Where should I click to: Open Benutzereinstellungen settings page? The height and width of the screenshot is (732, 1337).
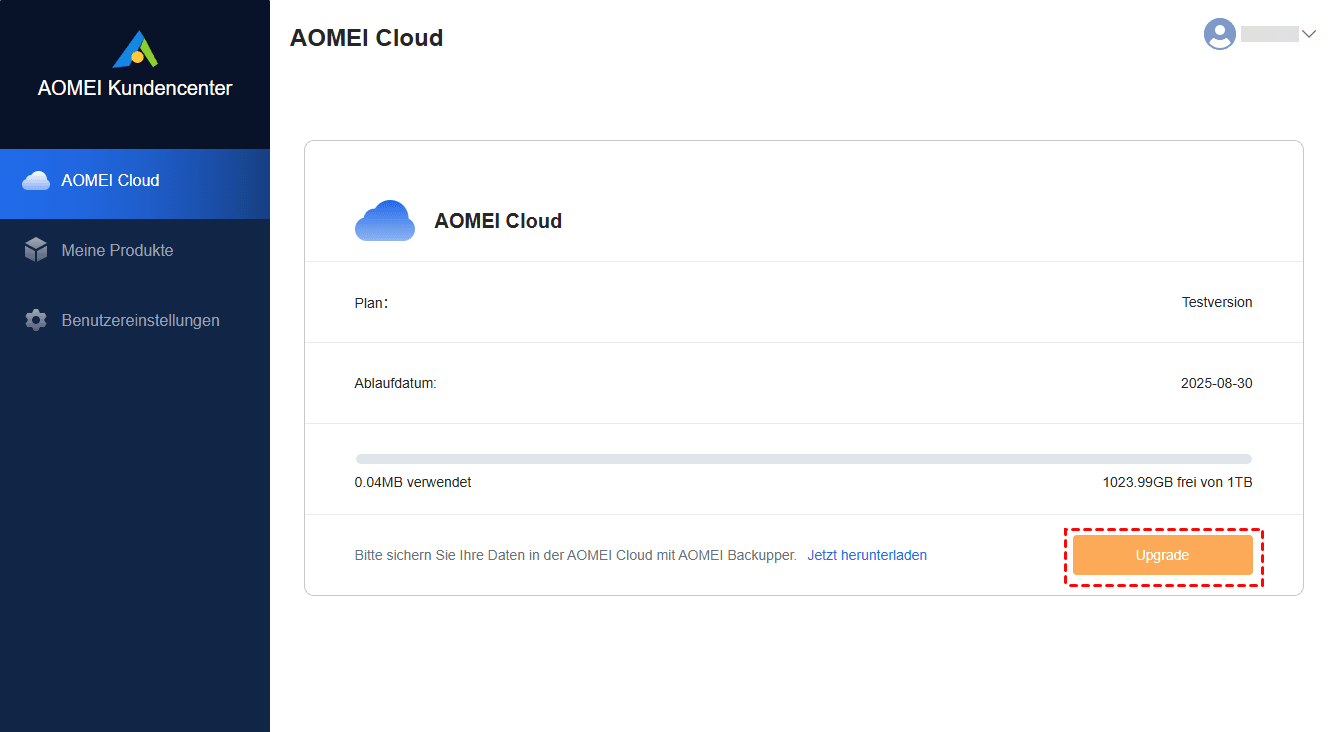pos(140,321)
